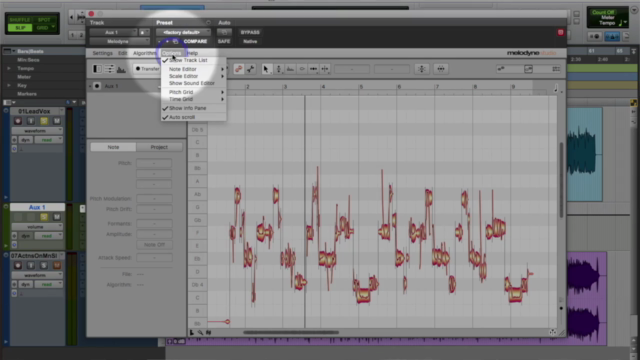Disable the Auto scroll option
Viewport: 640px width, 360px height.
[193, 117]
